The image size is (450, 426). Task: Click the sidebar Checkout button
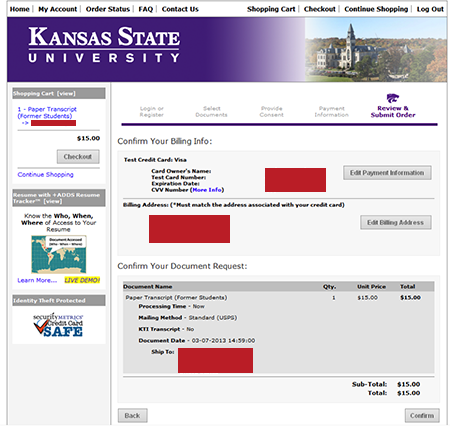[x=78, y=157]
